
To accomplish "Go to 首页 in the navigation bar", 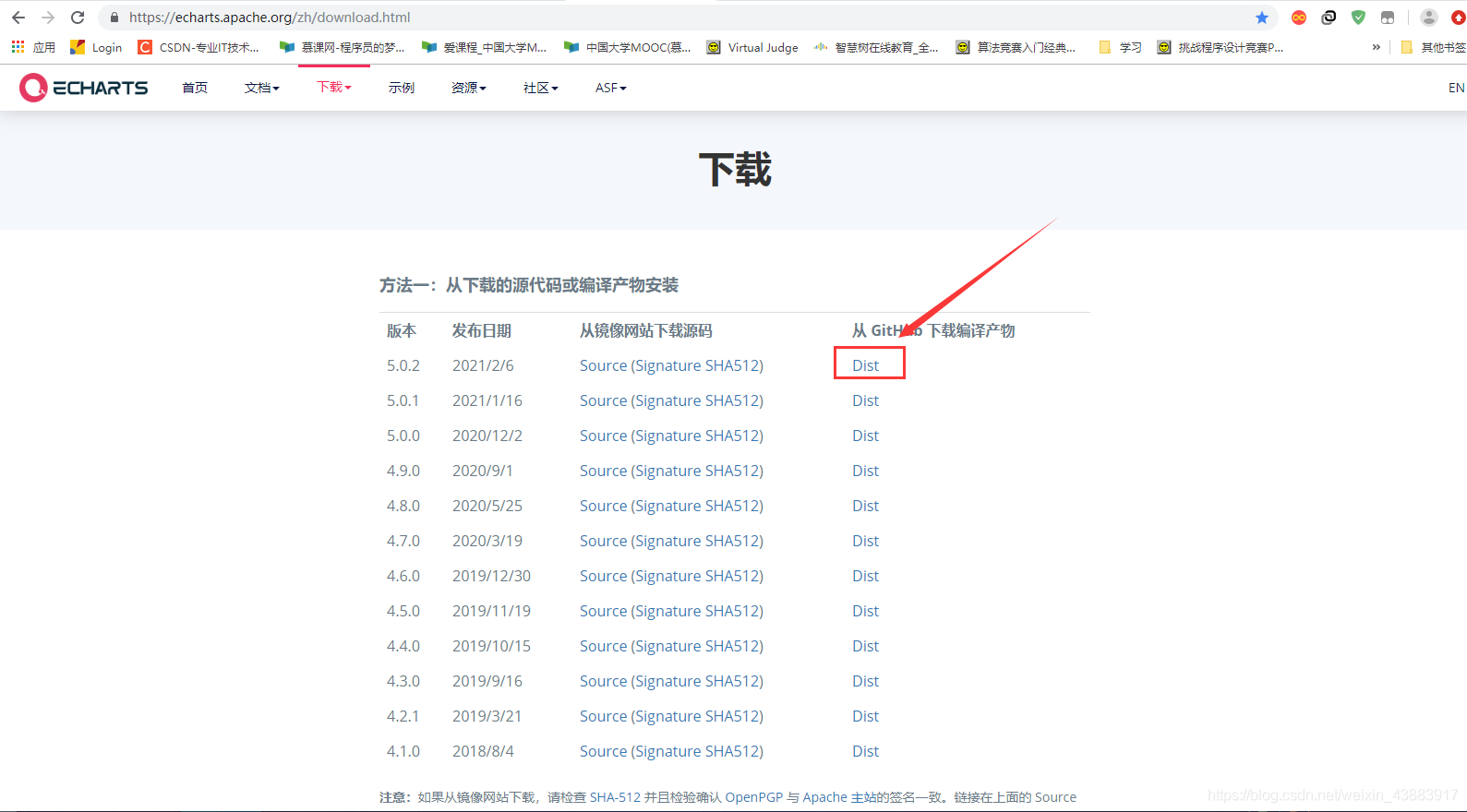I will tap(195, 88).
